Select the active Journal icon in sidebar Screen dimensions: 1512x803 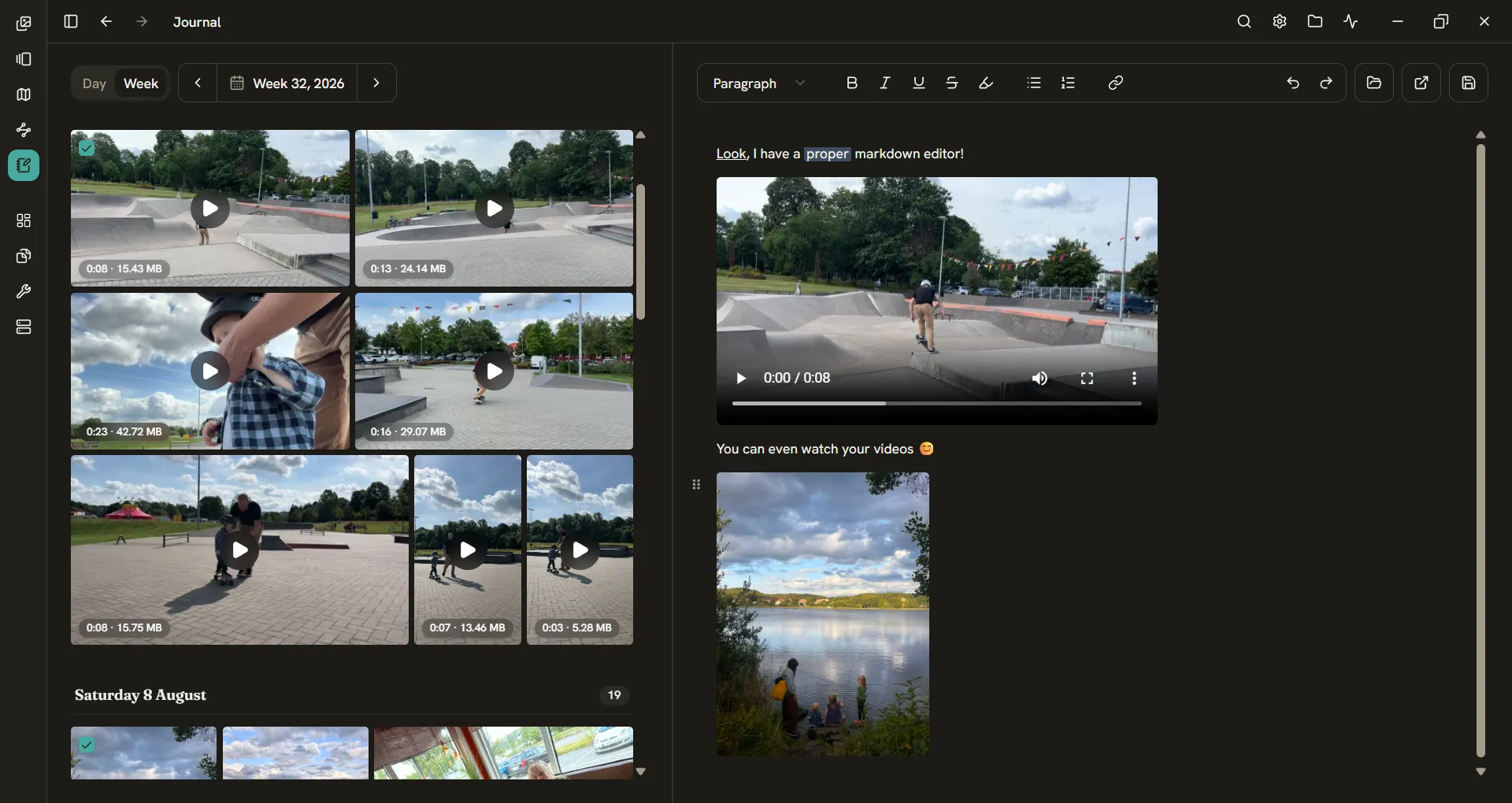[24, 166]
